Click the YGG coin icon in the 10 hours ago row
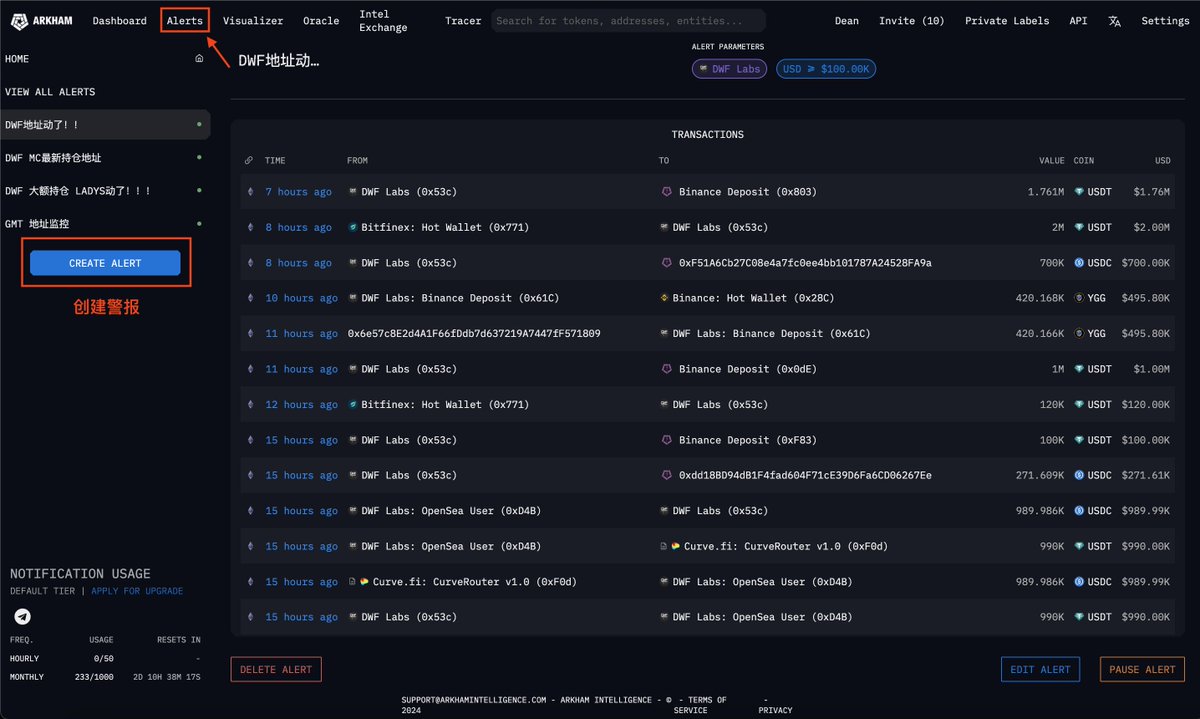Screen dimensions: 1200x719 point(1079,298)
